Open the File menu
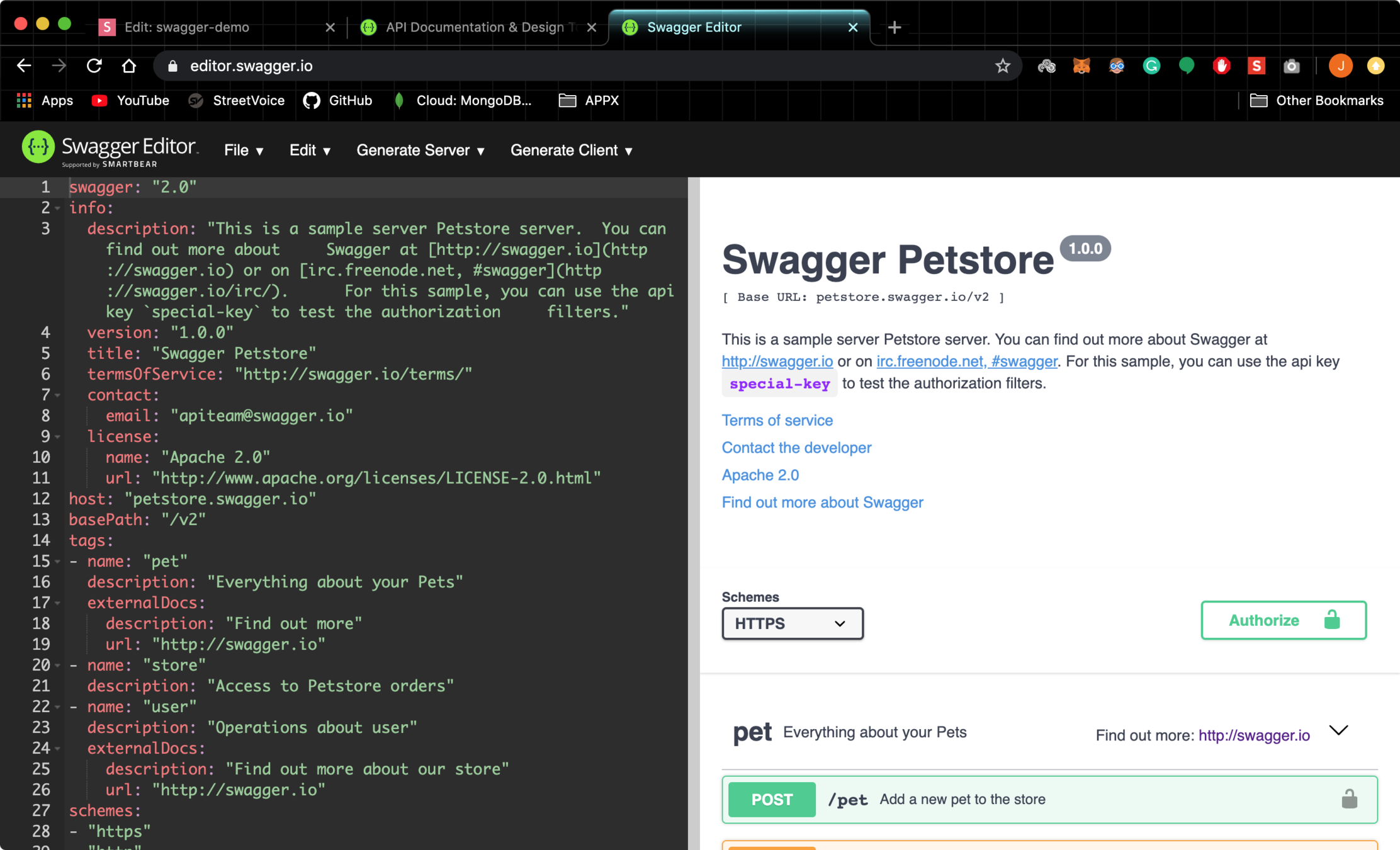Screen dimensions: 1400x850 point(244,150)
